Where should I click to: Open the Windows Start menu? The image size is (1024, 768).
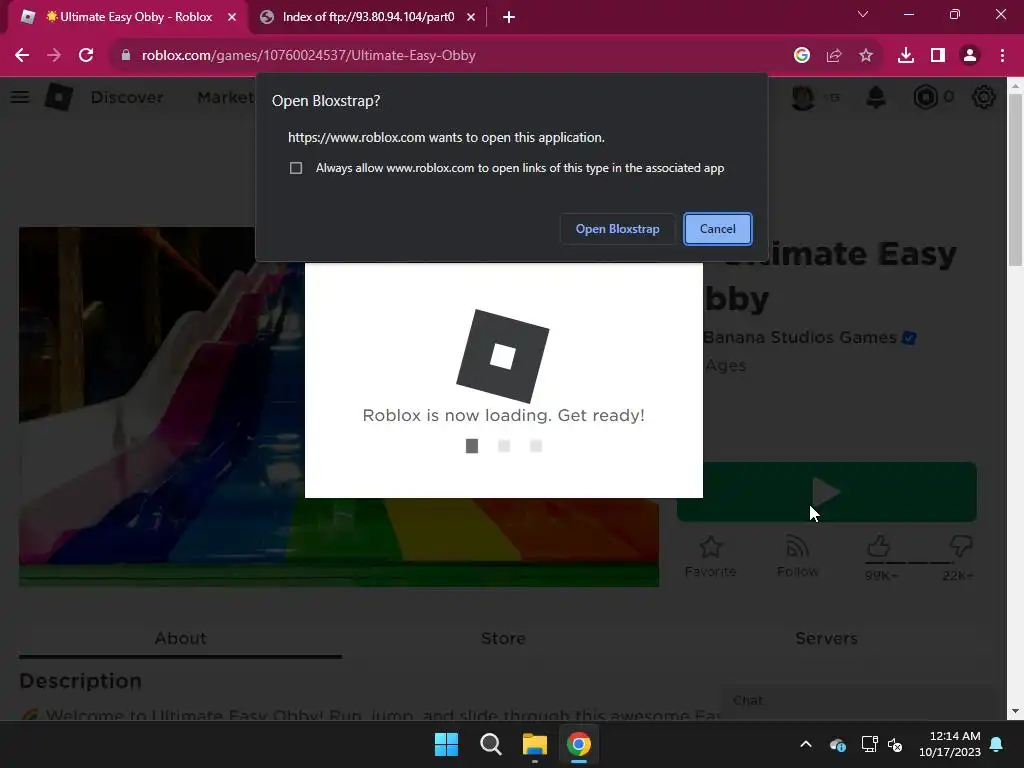447,744
